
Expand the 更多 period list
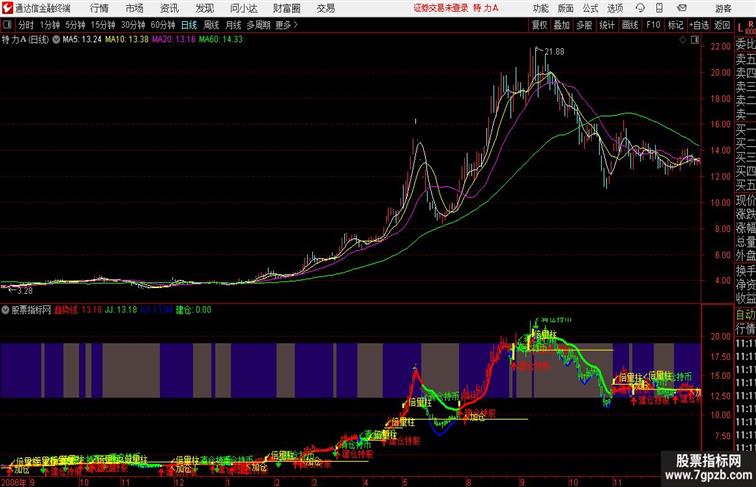click(x=287, y=25)
